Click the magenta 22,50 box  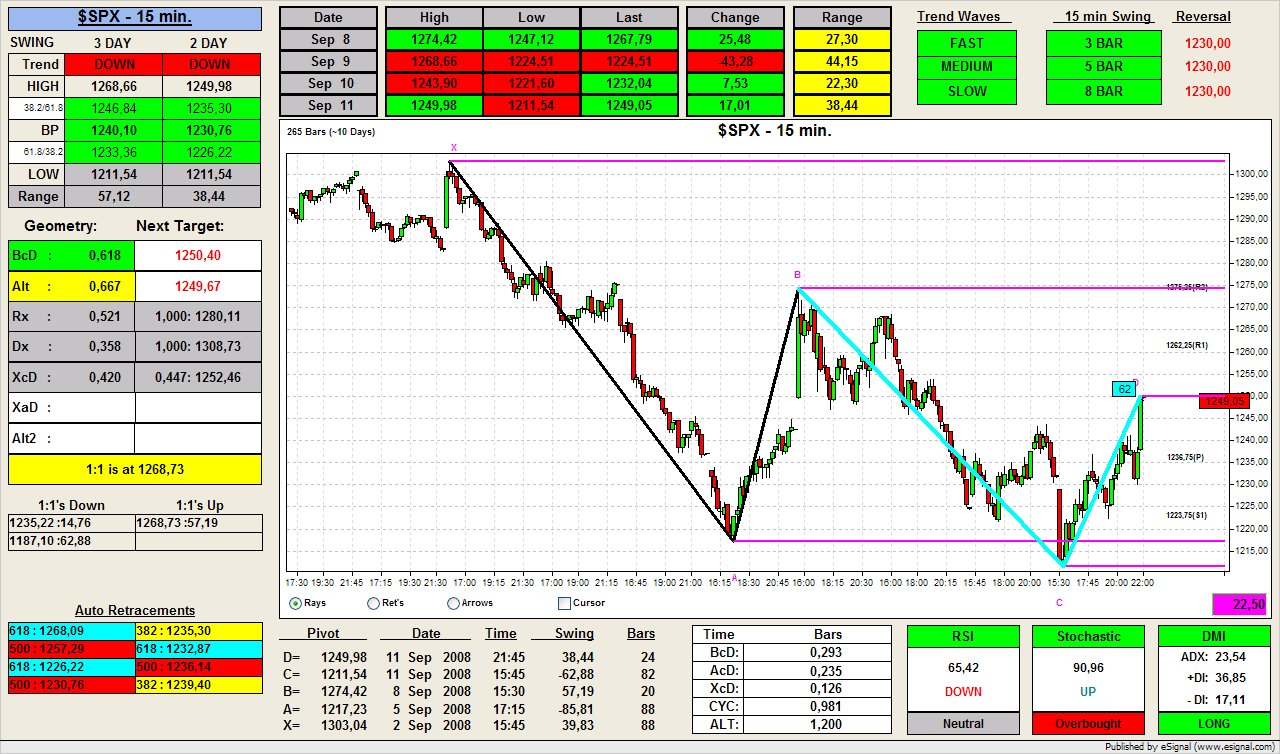(x=1239, y=604)
